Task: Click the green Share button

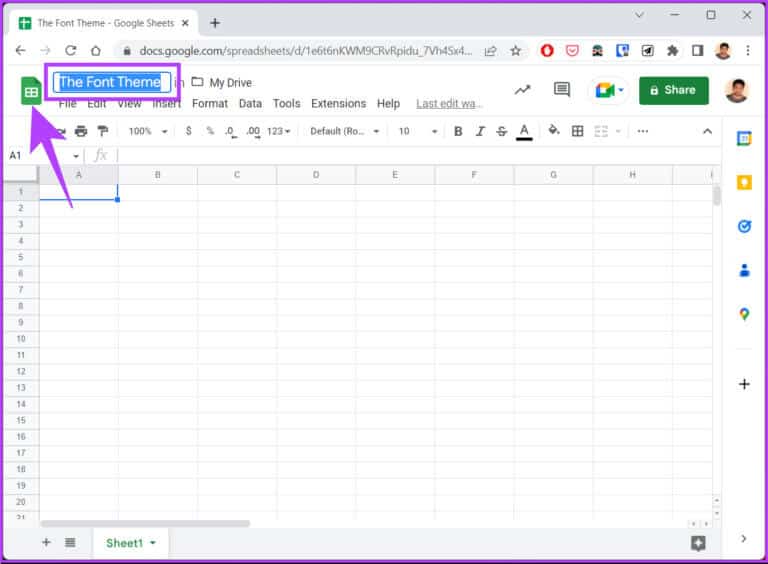Action: (x=673, y=90)
